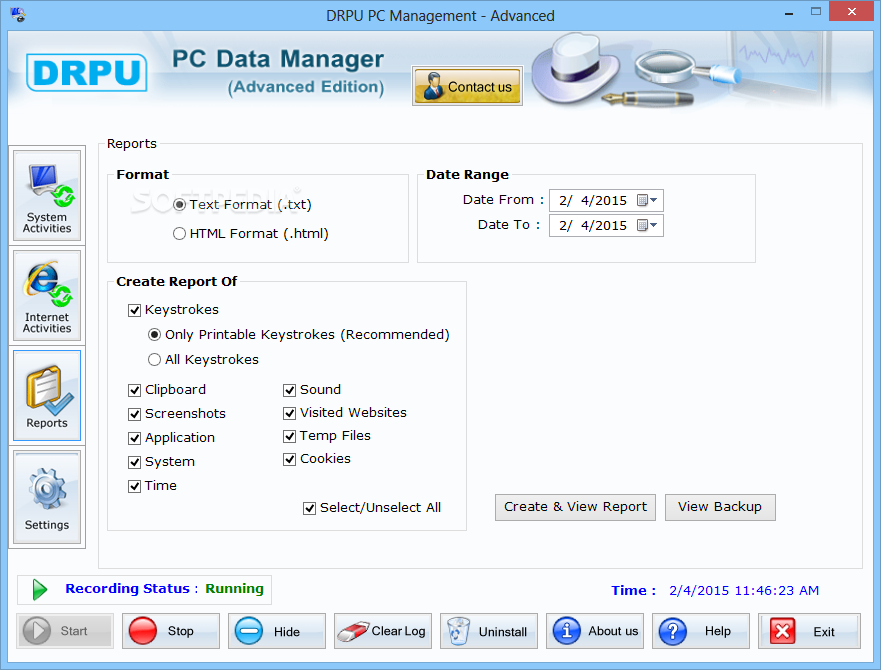This screenshot has width=881, height=670.
Task: Toggle the Clipboard checkbox
Action: (x=134, y=390)
